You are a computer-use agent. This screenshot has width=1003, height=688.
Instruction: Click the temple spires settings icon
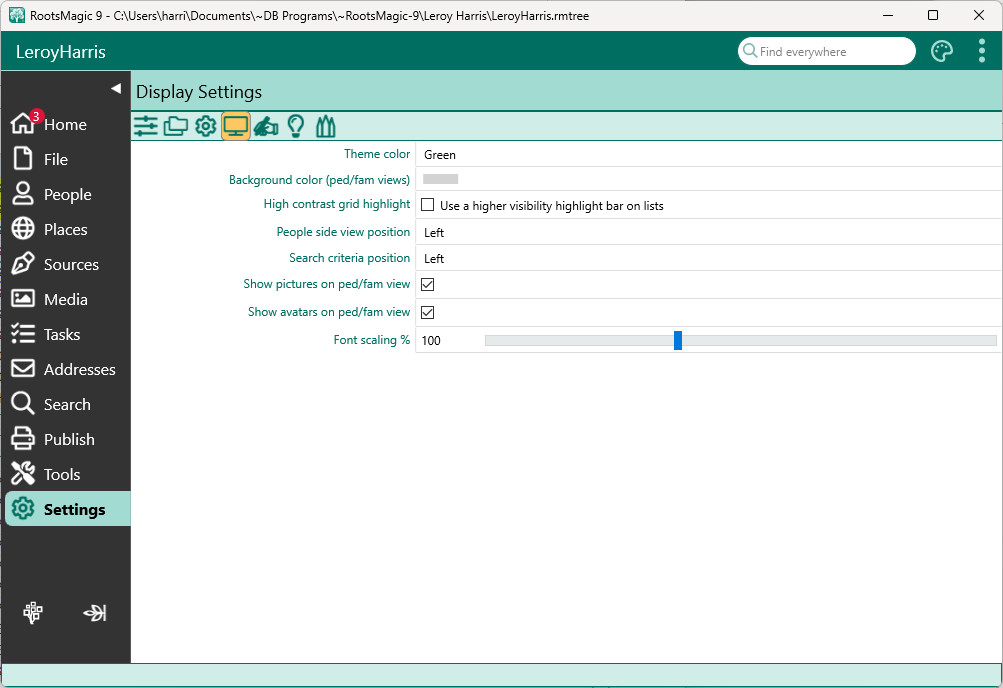(325, 126)
